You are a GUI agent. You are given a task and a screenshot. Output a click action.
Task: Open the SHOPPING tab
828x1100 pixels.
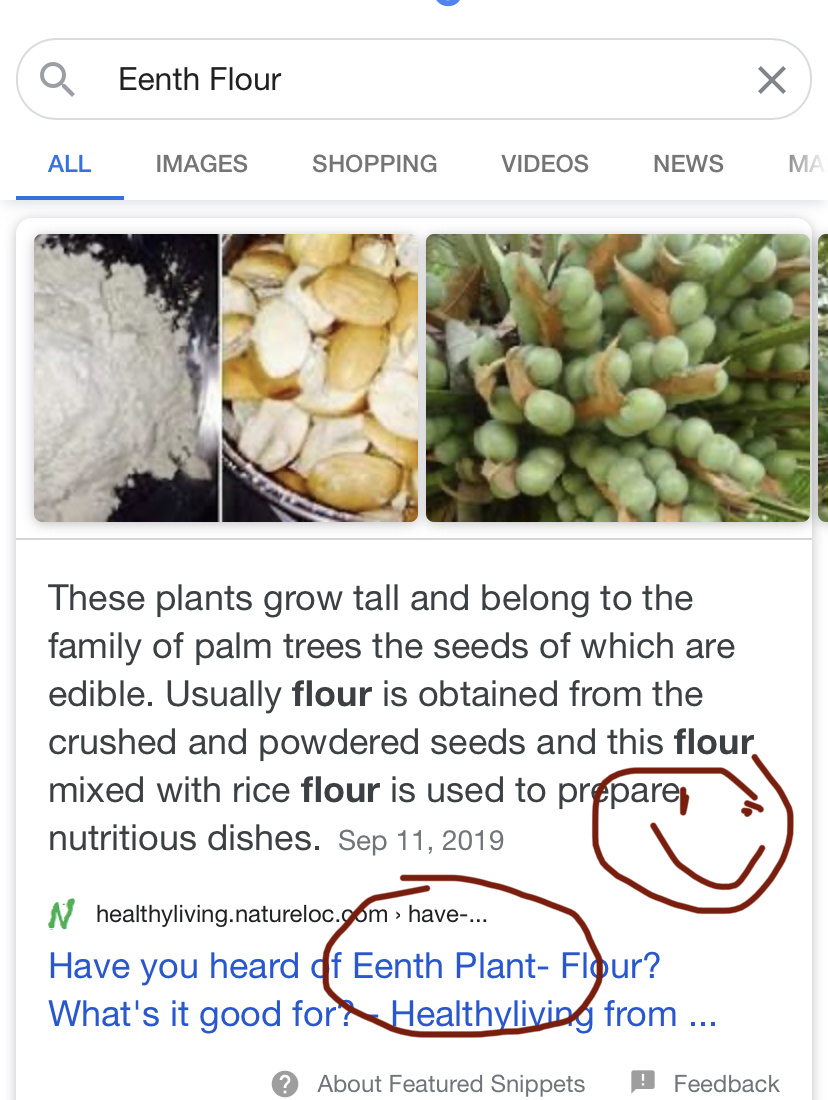pos(375,163)
